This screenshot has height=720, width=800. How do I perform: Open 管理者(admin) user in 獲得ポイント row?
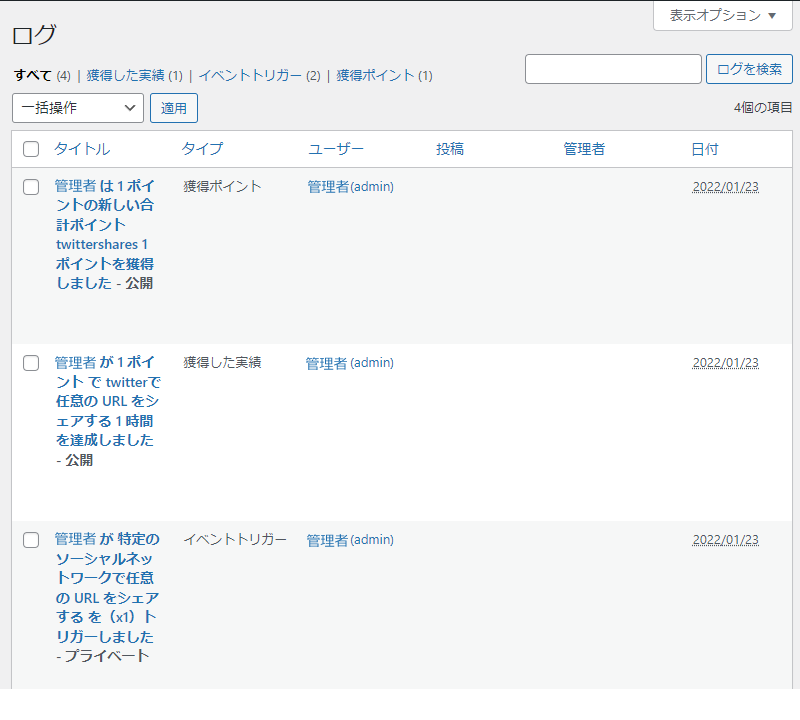tap(351, 187)
